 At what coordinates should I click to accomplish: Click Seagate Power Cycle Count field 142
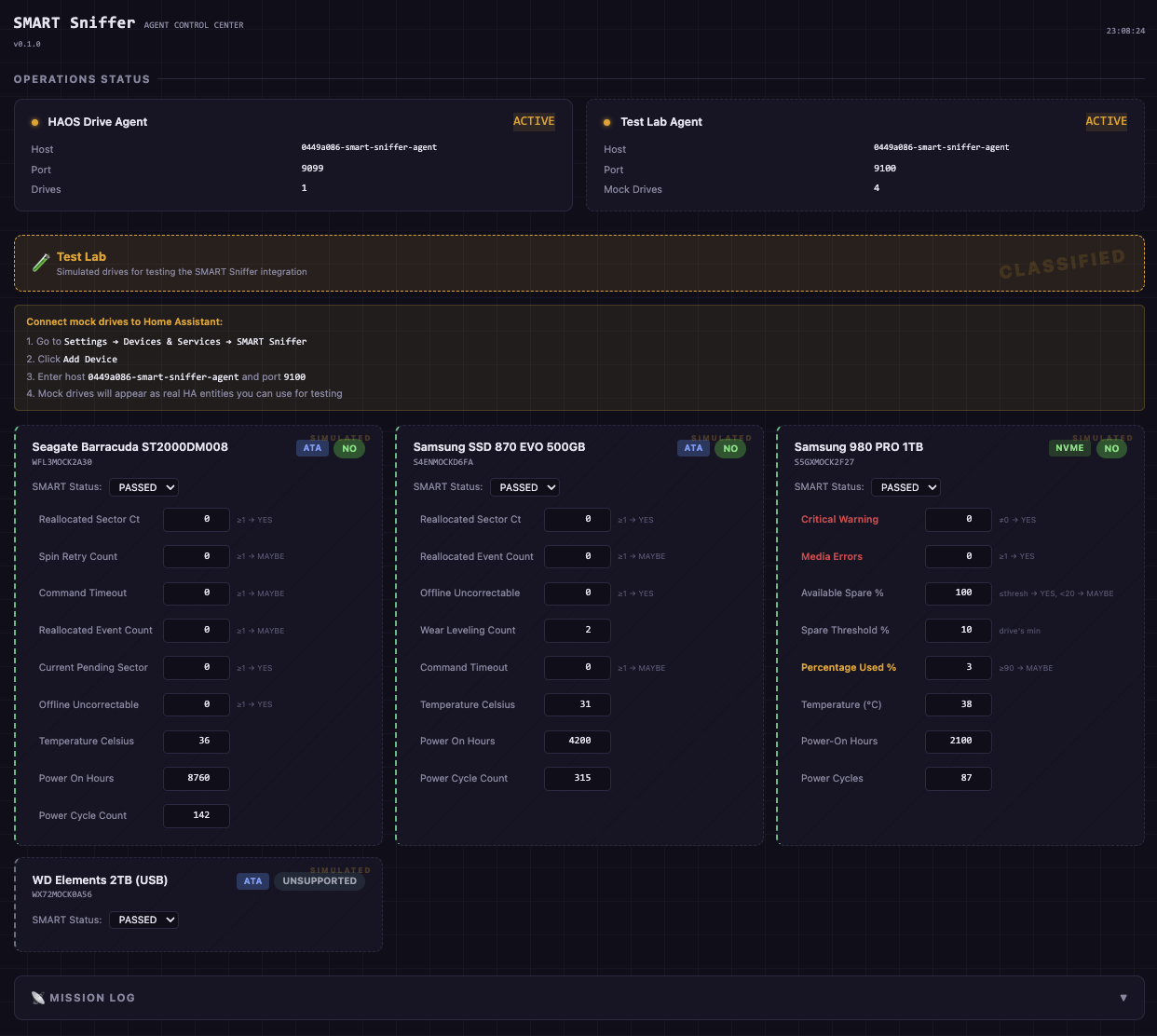pyautogui.click(x=197, y=815)
